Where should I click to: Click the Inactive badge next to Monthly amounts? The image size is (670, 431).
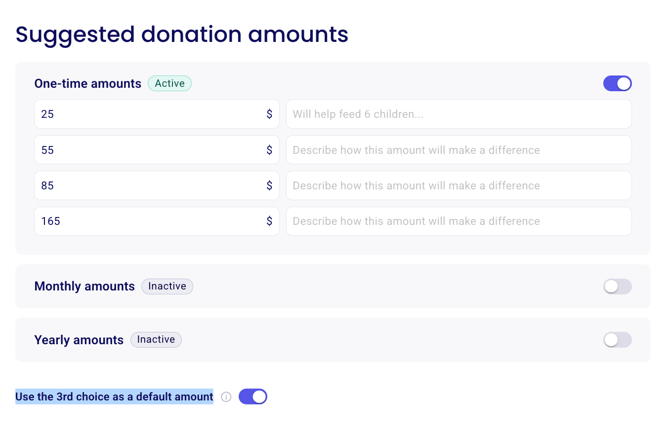(x=167, y=287)
